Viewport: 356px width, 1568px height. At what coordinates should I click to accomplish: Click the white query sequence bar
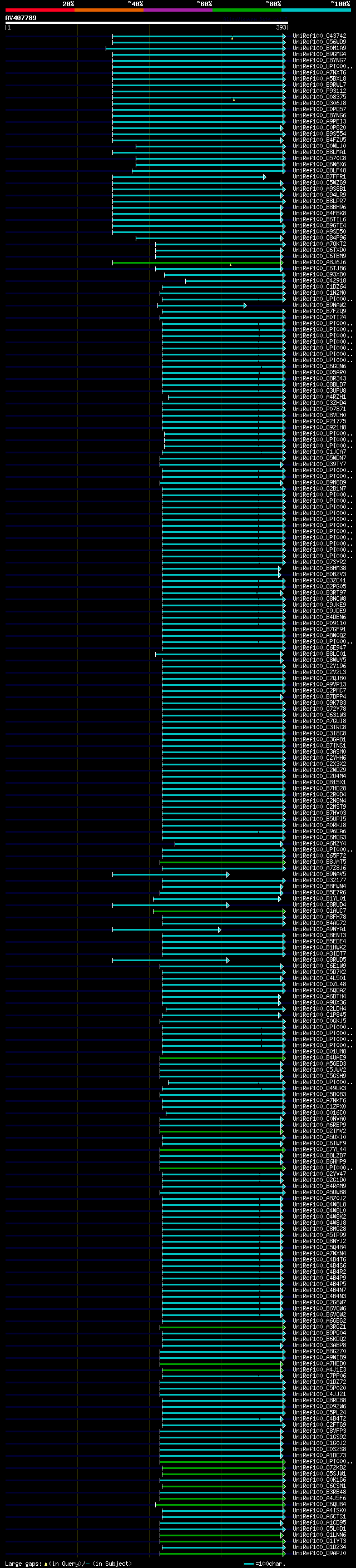(x=147, y=22)
